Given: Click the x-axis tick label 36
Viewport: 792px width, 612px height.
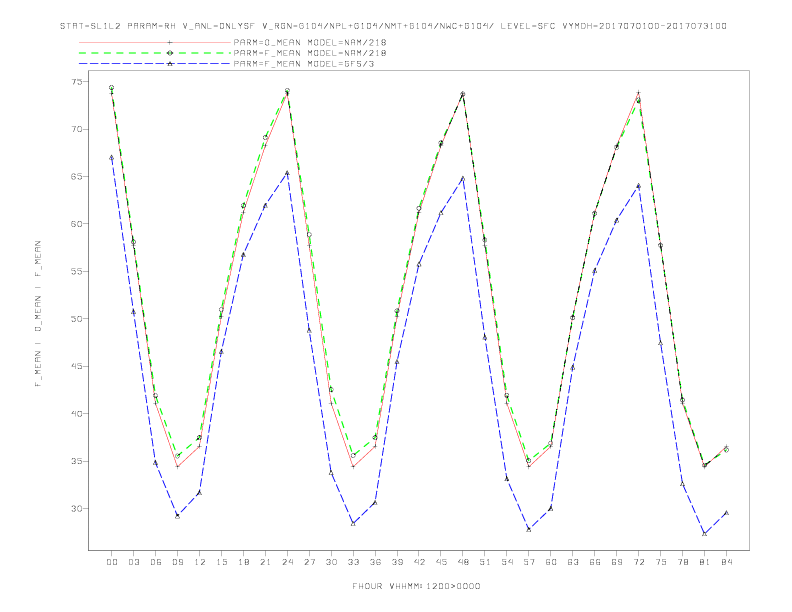Looking at the screenshot, I should 375,562.
